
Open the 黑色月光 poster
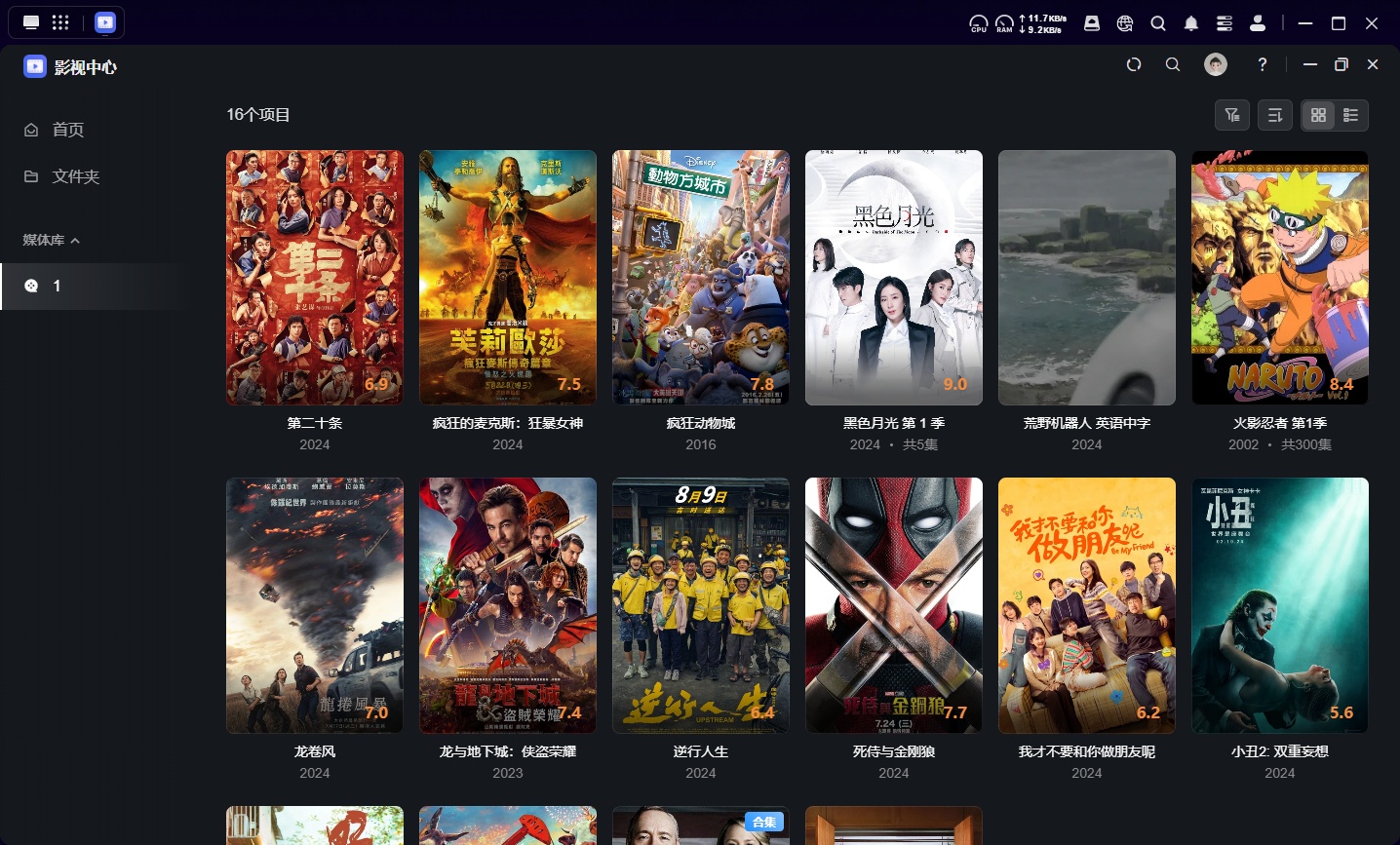click(894, 278)
